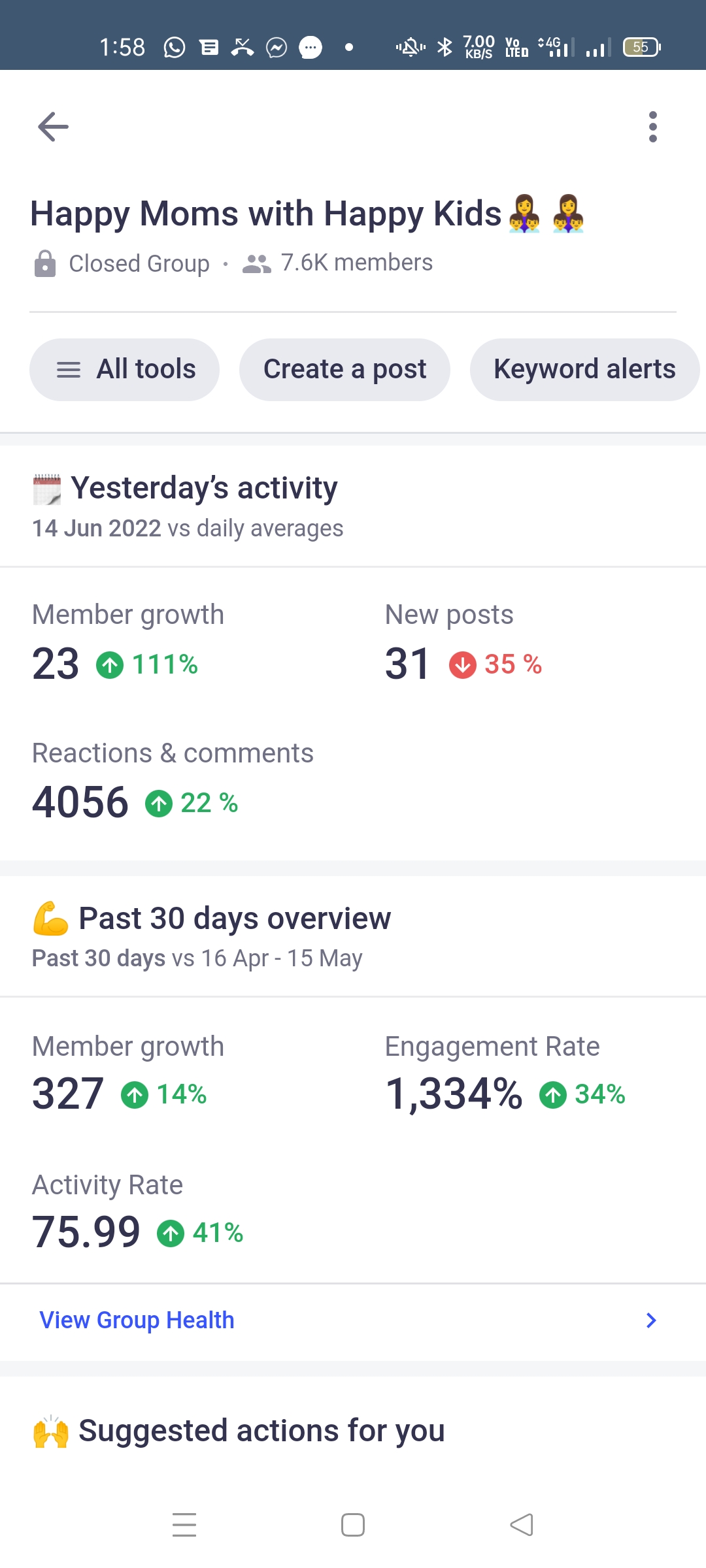Tap the members people icon

coord(256,263)
